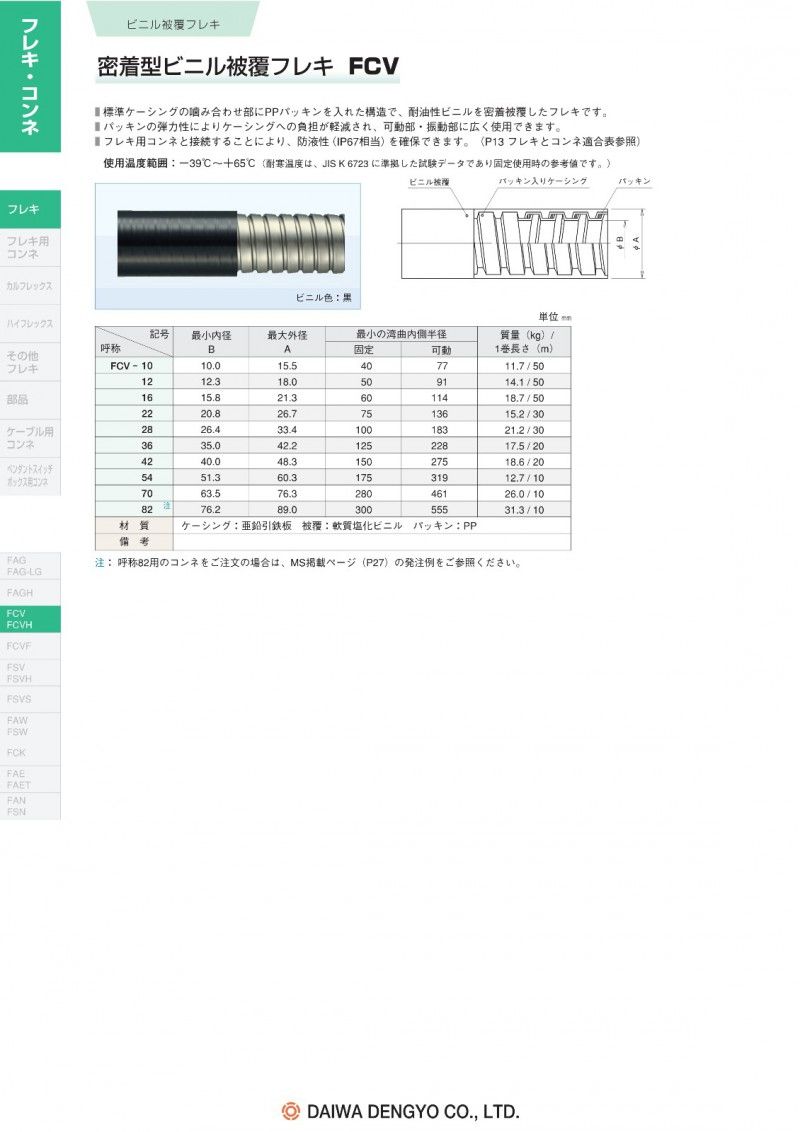Image resolution: width=800 pixels, height=1132 pixels.
Task: Click the 18.6 / 20 mass cell
Action: pos(524,462)
